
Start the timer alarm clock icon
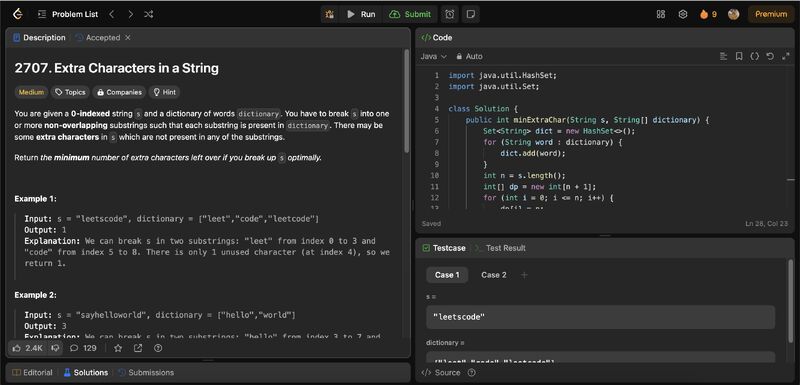click(x=449, y=14)
